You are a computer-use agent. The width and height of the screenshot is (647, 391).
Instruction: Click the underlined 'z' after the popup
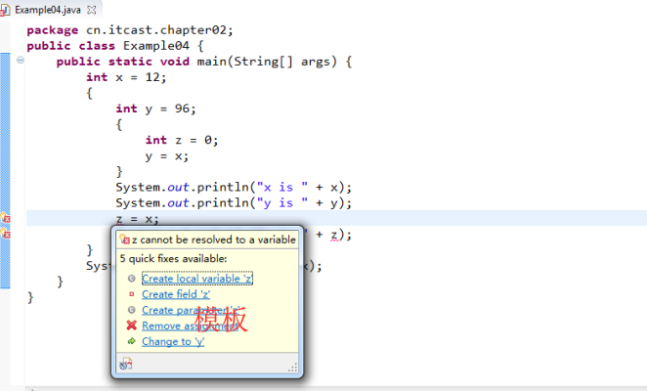335,235
